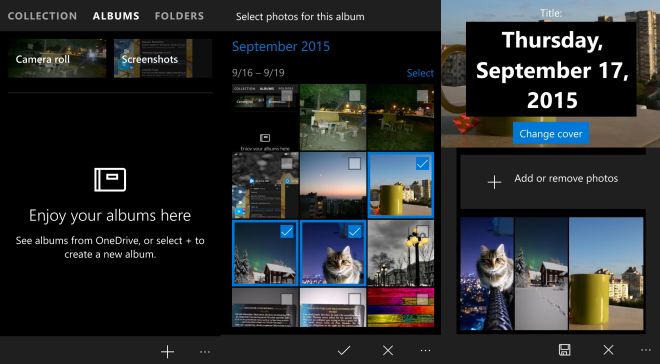Select the colorful stripes photo thumbnail

(401, 307)
